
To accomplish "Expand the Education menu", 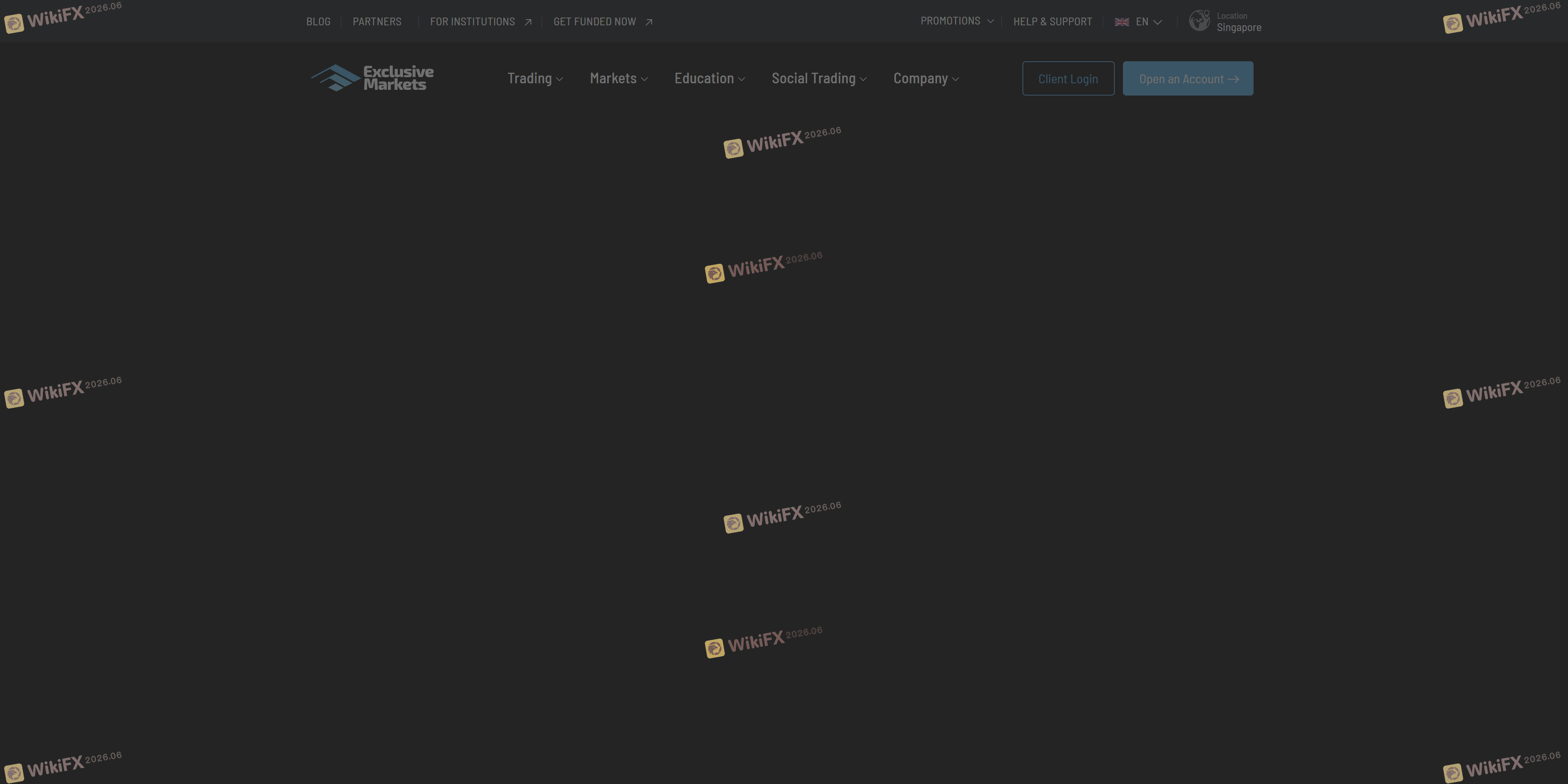I will coord(710,78).
